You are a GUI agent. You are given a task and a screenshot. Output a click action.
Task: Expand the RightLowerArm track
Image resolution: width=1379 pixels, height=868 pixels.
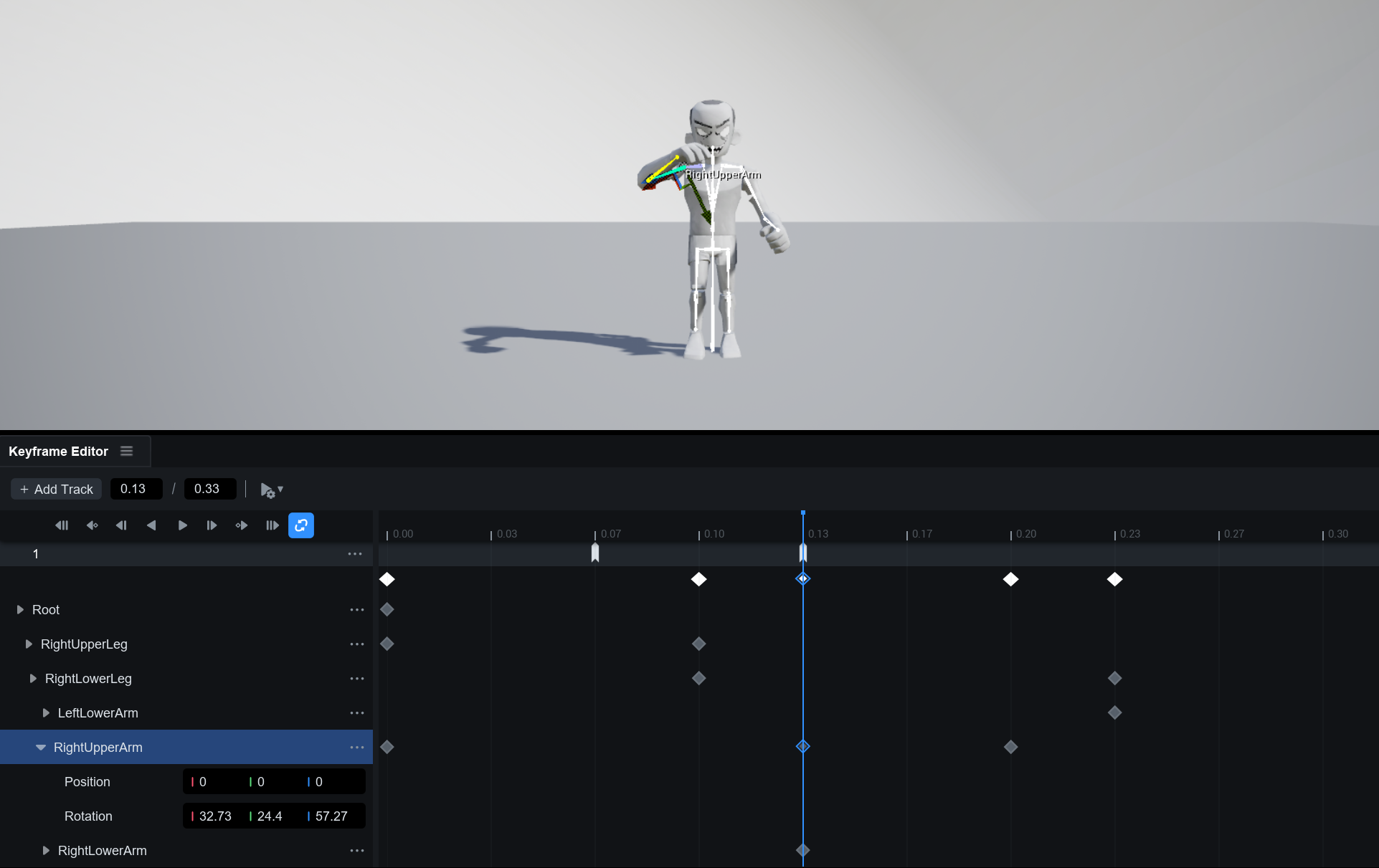click(46, 851)
